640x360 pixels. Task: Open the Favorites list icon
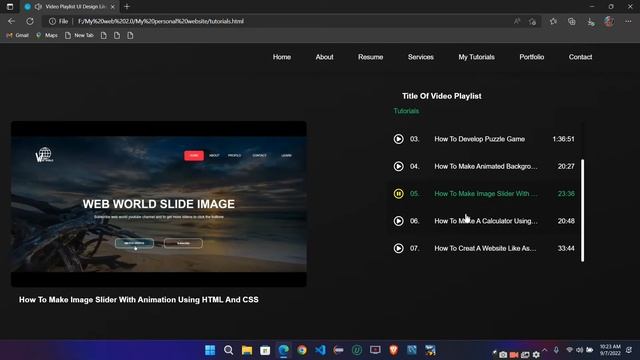[553, 21]
